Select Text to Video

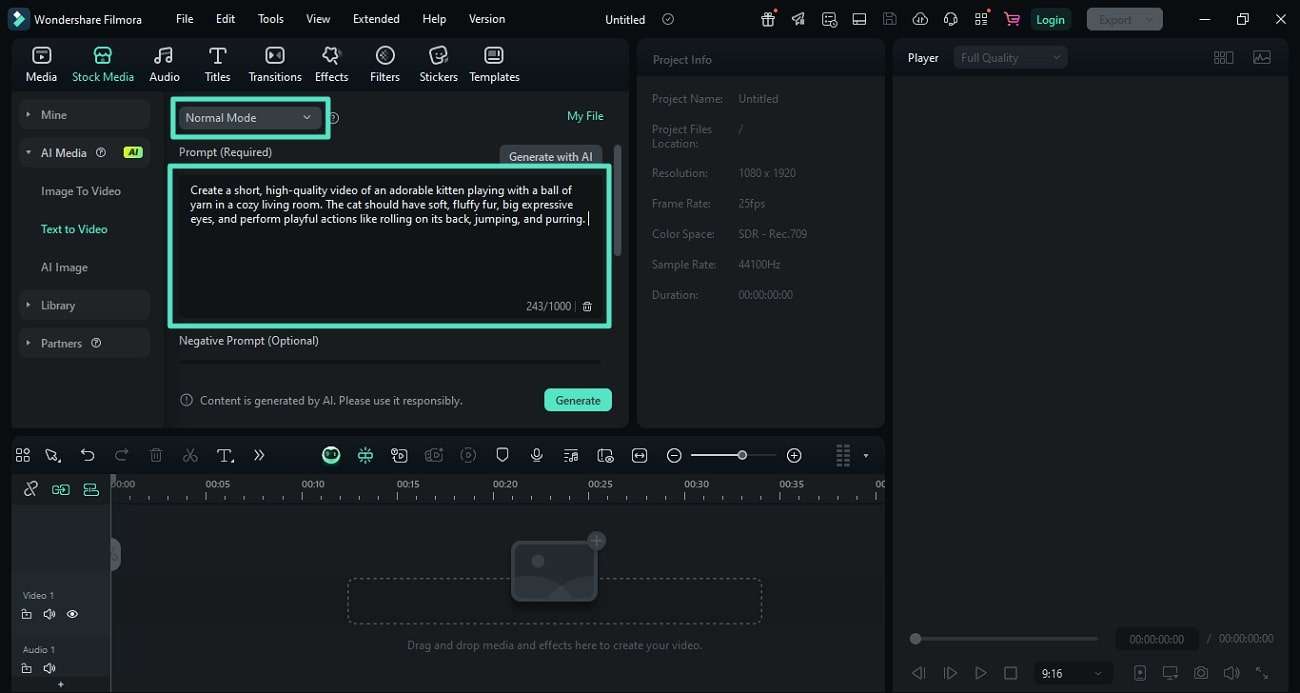pos(74,229)
